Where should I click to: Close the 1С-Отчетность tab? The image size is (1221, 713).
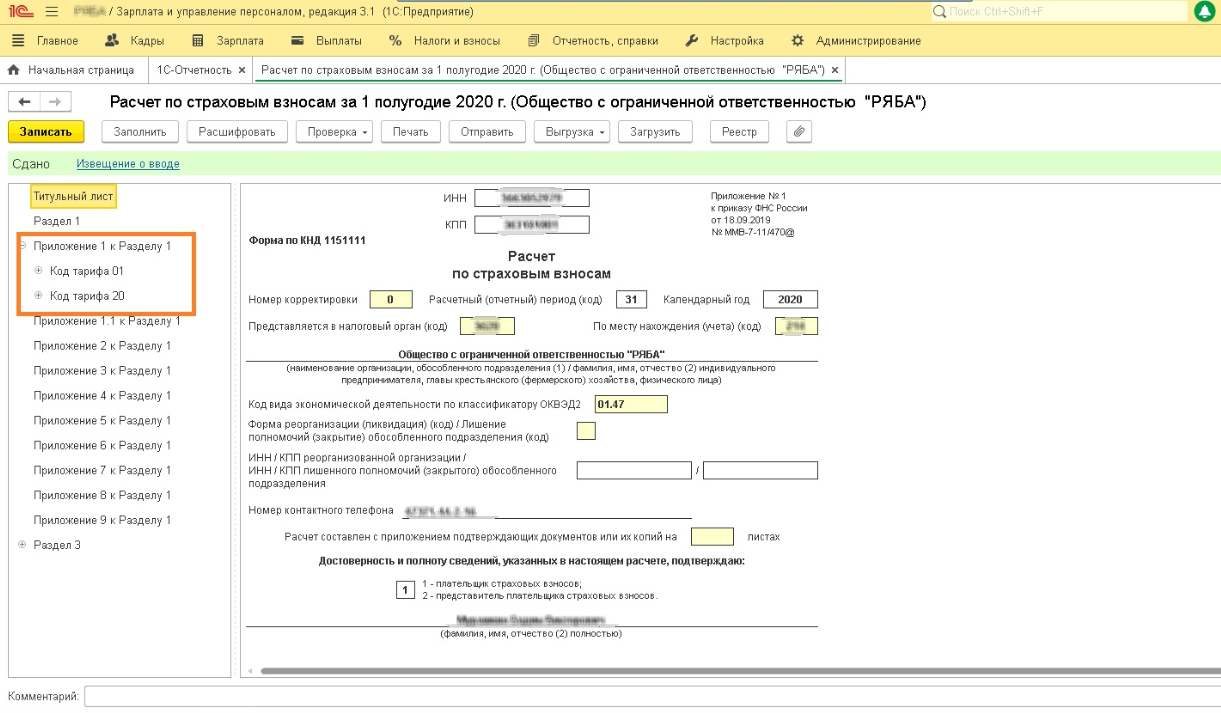pyautogui.click(x=241, y=70)
